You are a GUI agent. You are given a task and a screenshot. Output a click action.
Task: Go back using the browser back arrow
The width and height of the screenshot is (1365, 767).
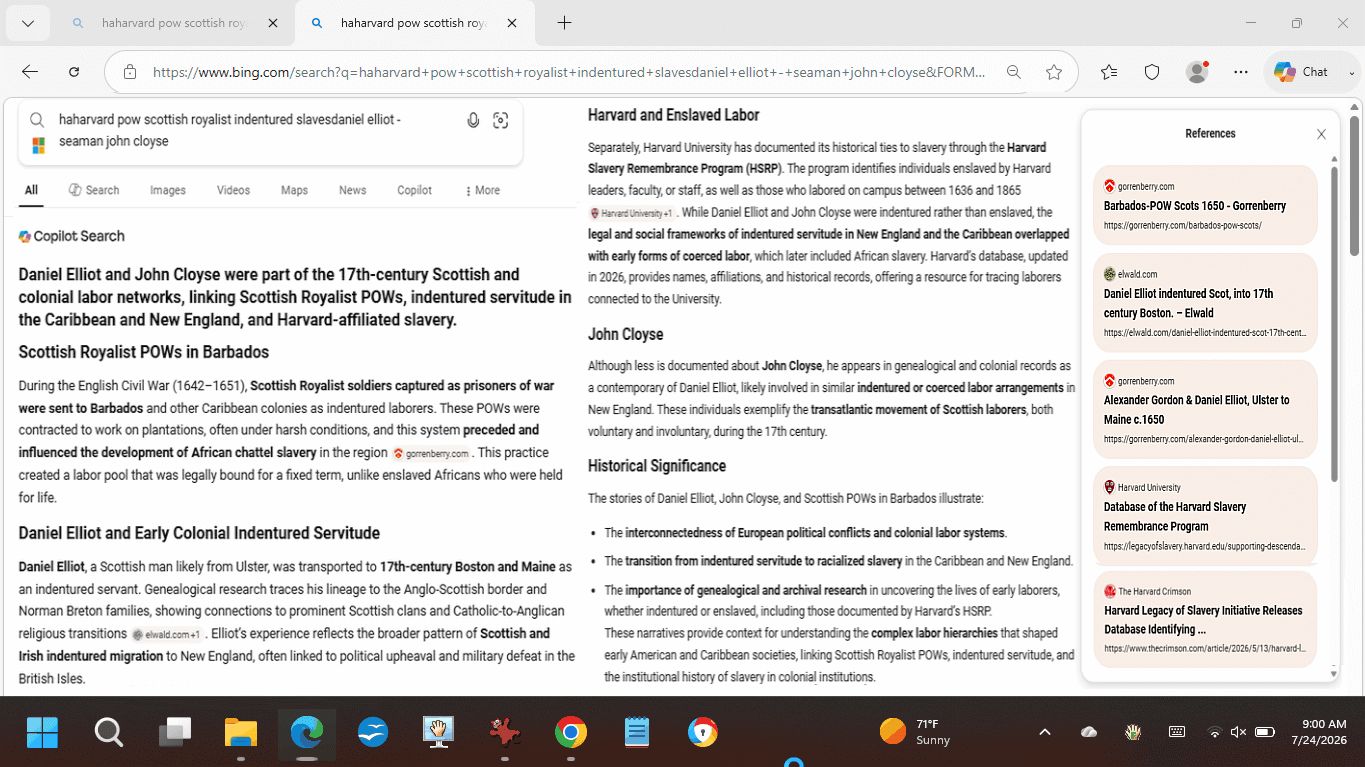tap(30, 72)
